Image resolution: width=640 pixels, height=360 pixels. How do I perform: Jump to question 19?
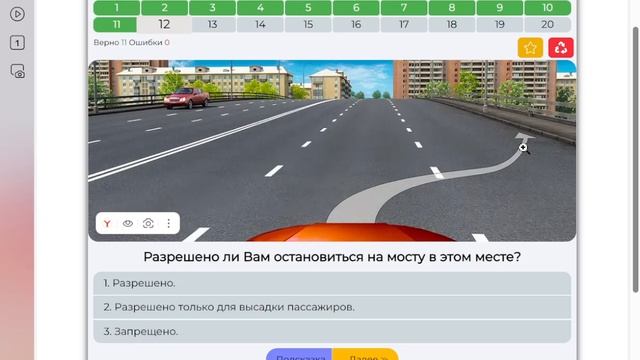coord(500,24)
